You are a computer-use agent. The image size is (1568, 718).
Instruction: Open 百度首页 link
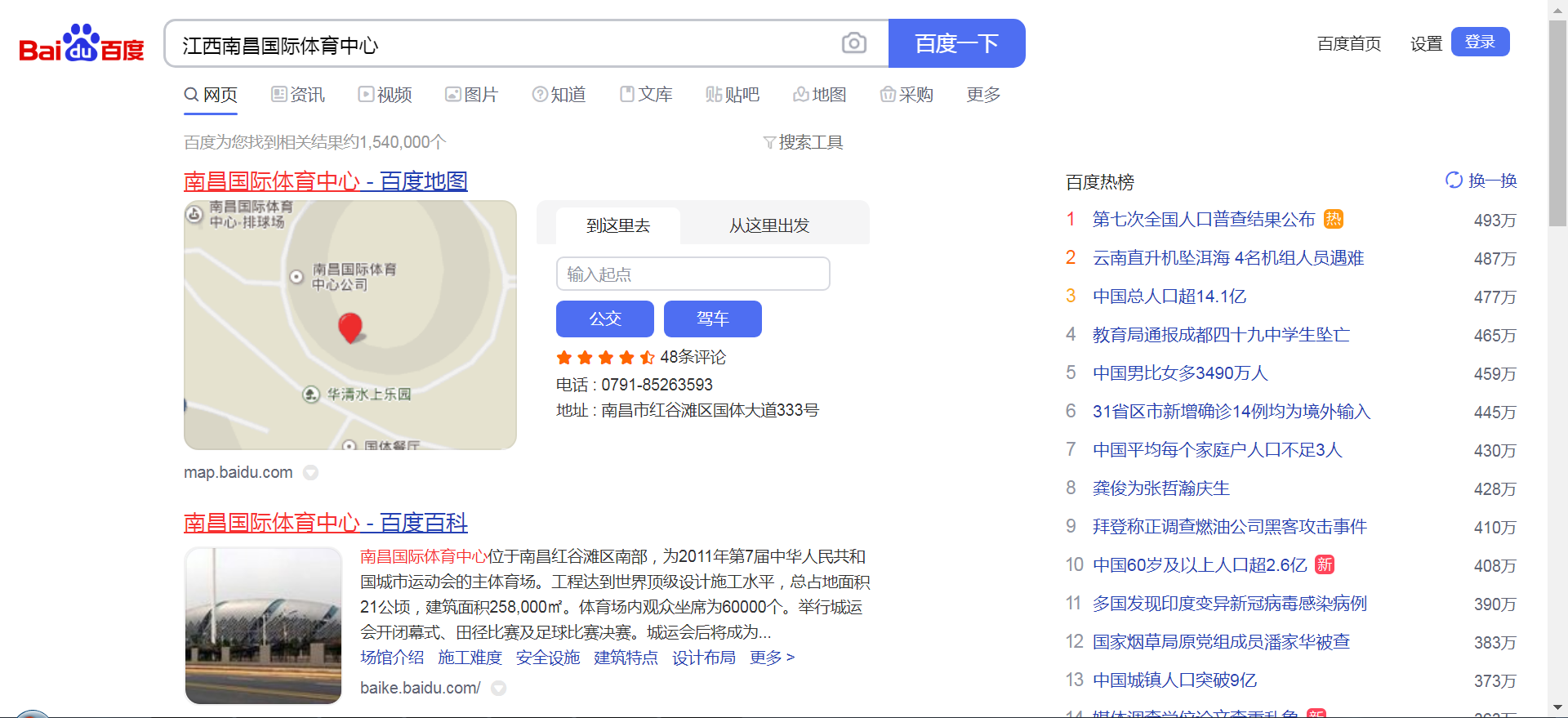(1349, 43)
